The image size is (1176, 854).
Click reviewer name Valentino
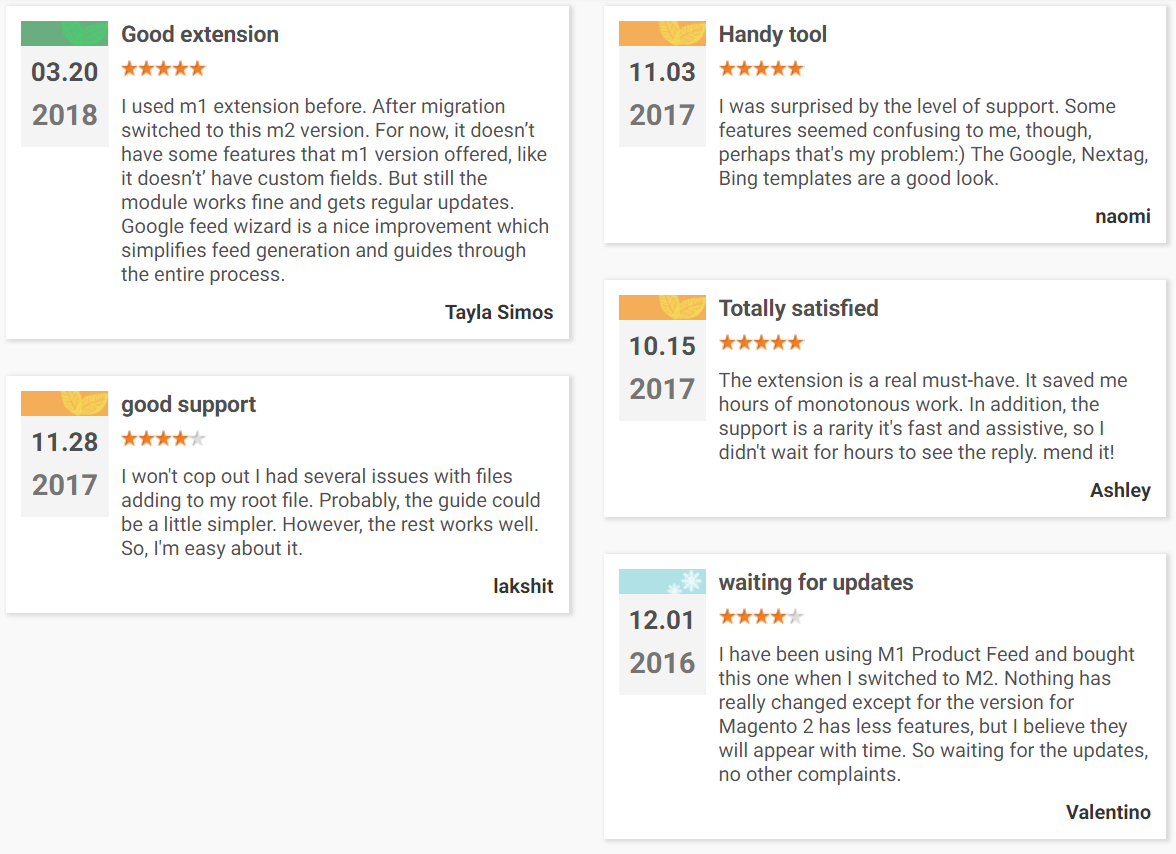(x=1108, y=812)
